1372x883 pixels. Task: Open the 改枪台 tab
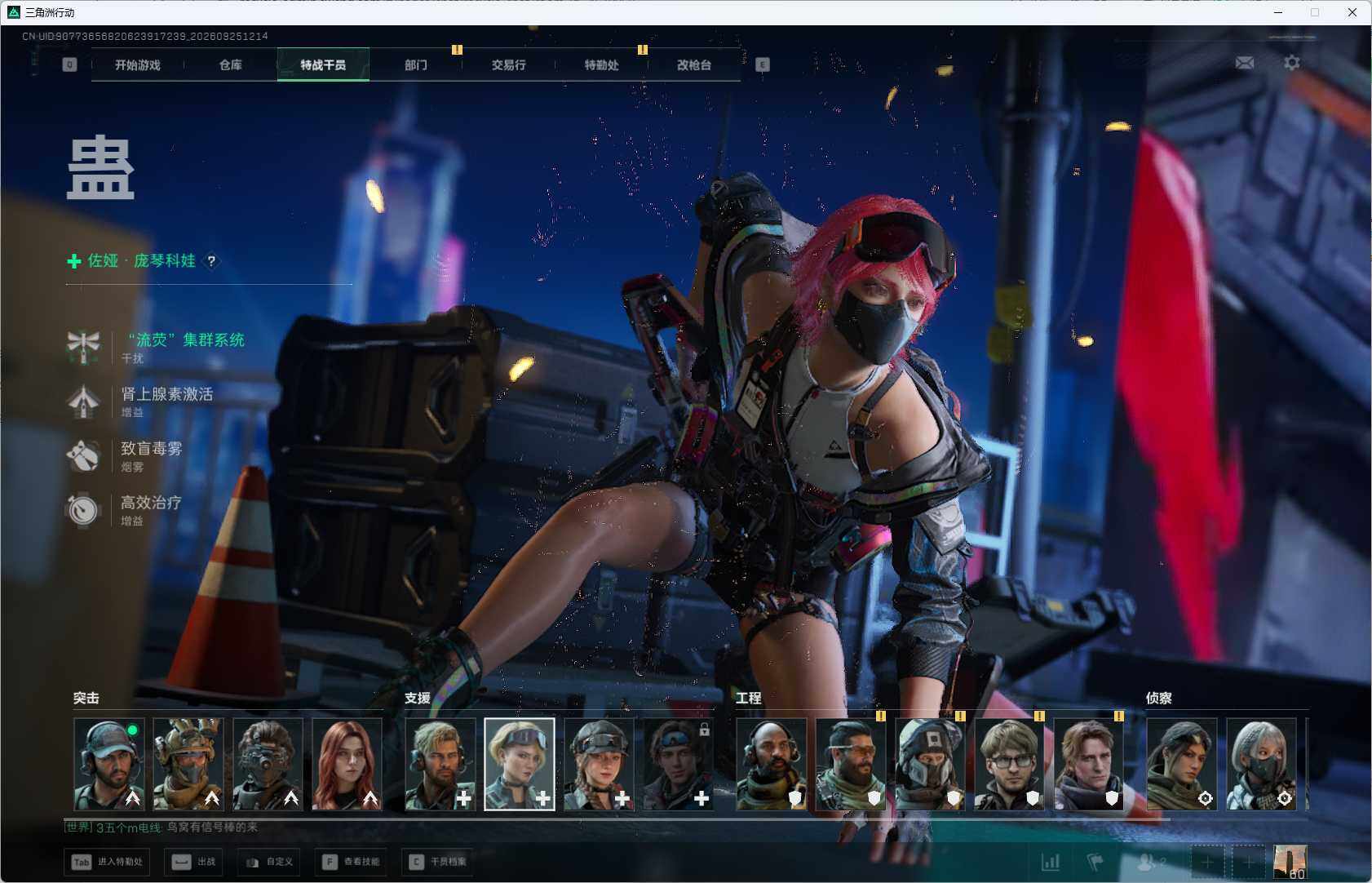(694, 64)
